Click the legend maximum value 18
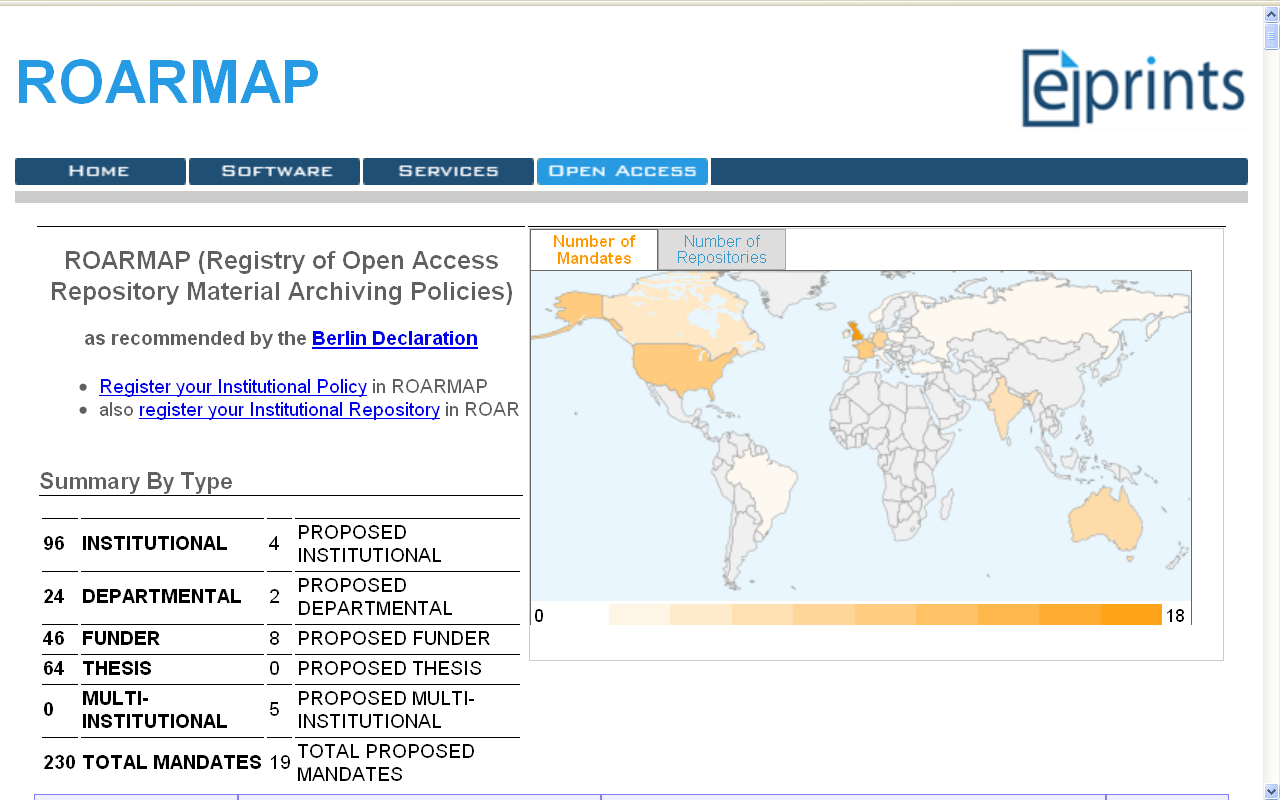The image size is (1280, 800). [x=1175, y=616]
